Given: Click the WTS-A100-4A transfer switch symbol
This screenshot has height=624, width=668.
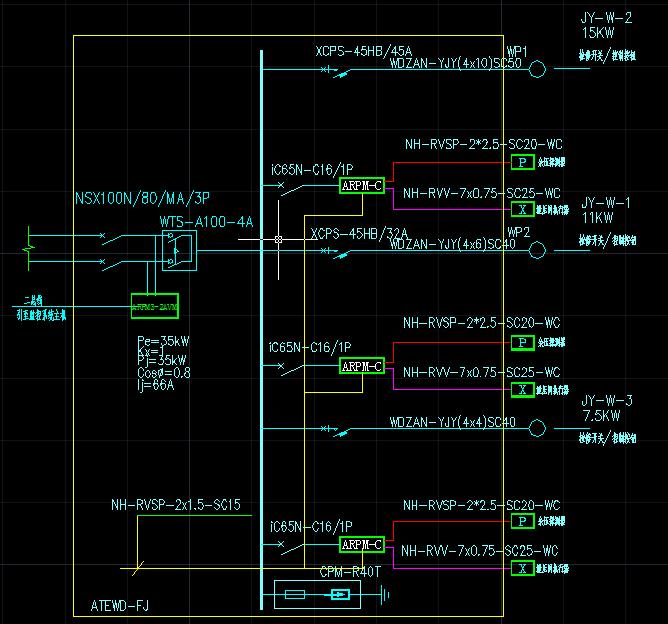Looking at the screenshot, I should [x=179, y=251].
